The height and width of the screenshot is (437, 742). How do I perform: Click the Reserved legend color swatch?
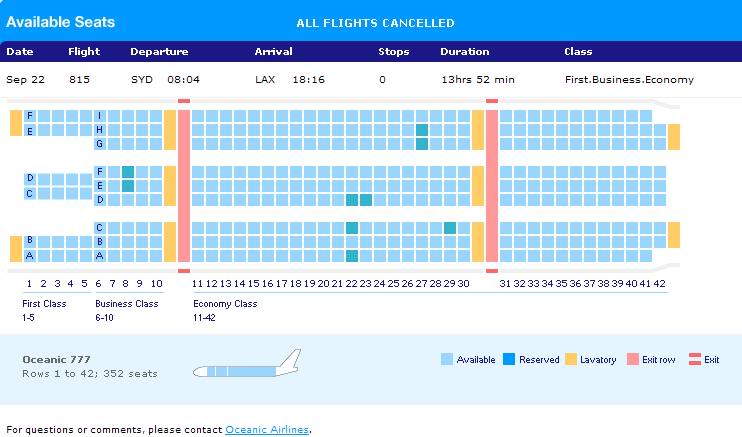509,359
